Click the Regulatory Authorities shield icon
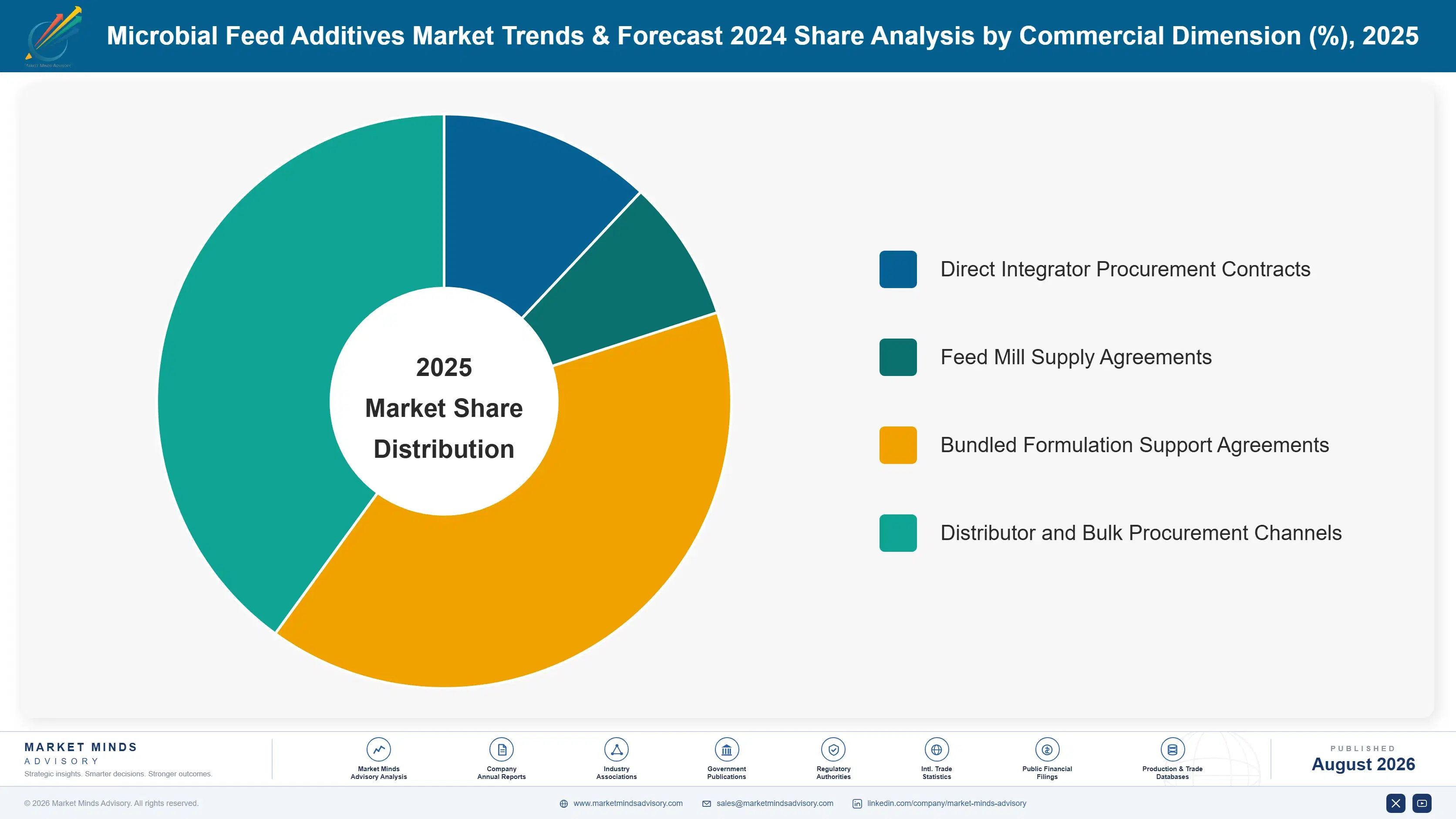 (833, 749)
